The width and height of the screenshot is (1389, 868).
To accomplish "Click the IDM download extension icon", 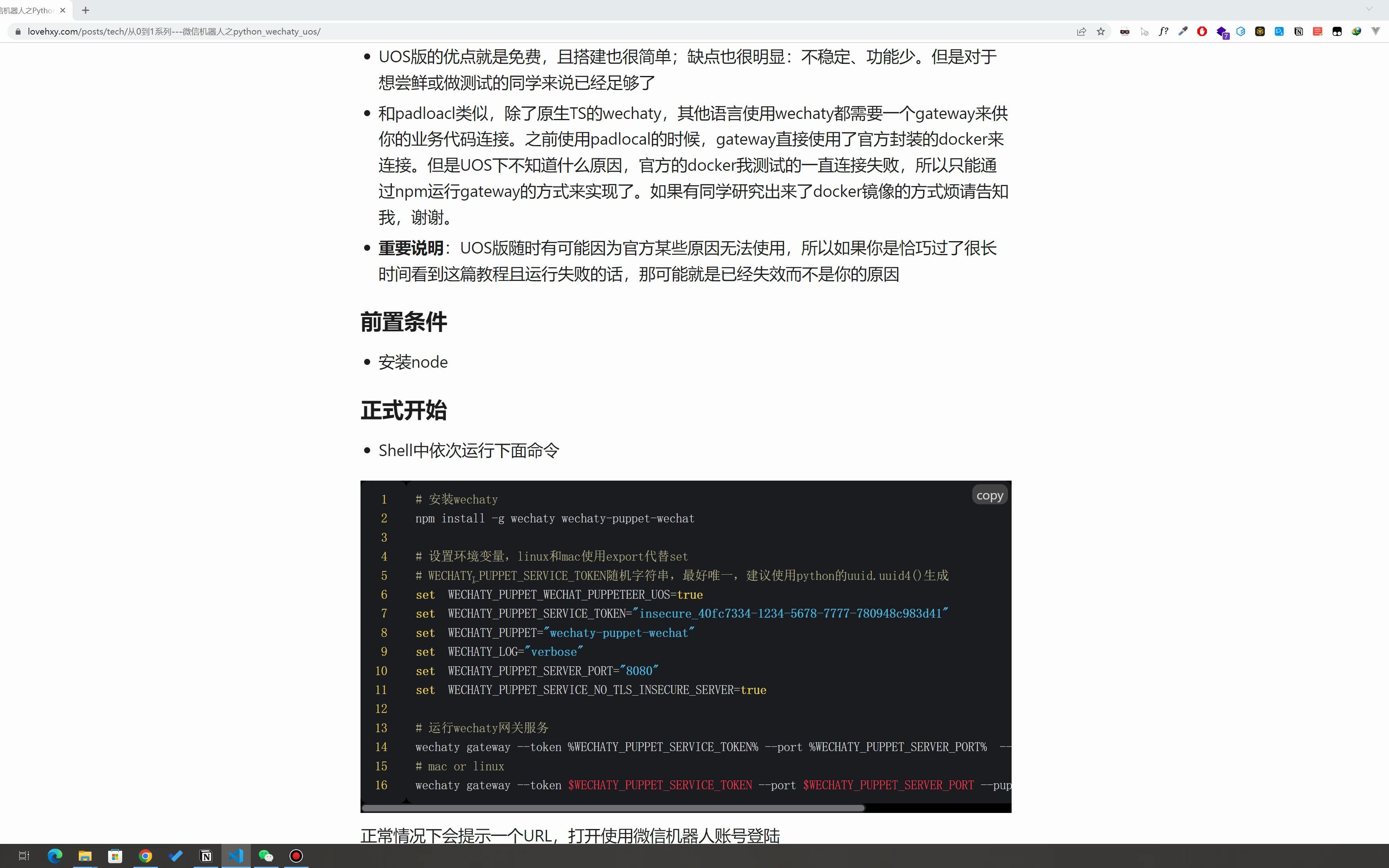I will point(1356,32).
